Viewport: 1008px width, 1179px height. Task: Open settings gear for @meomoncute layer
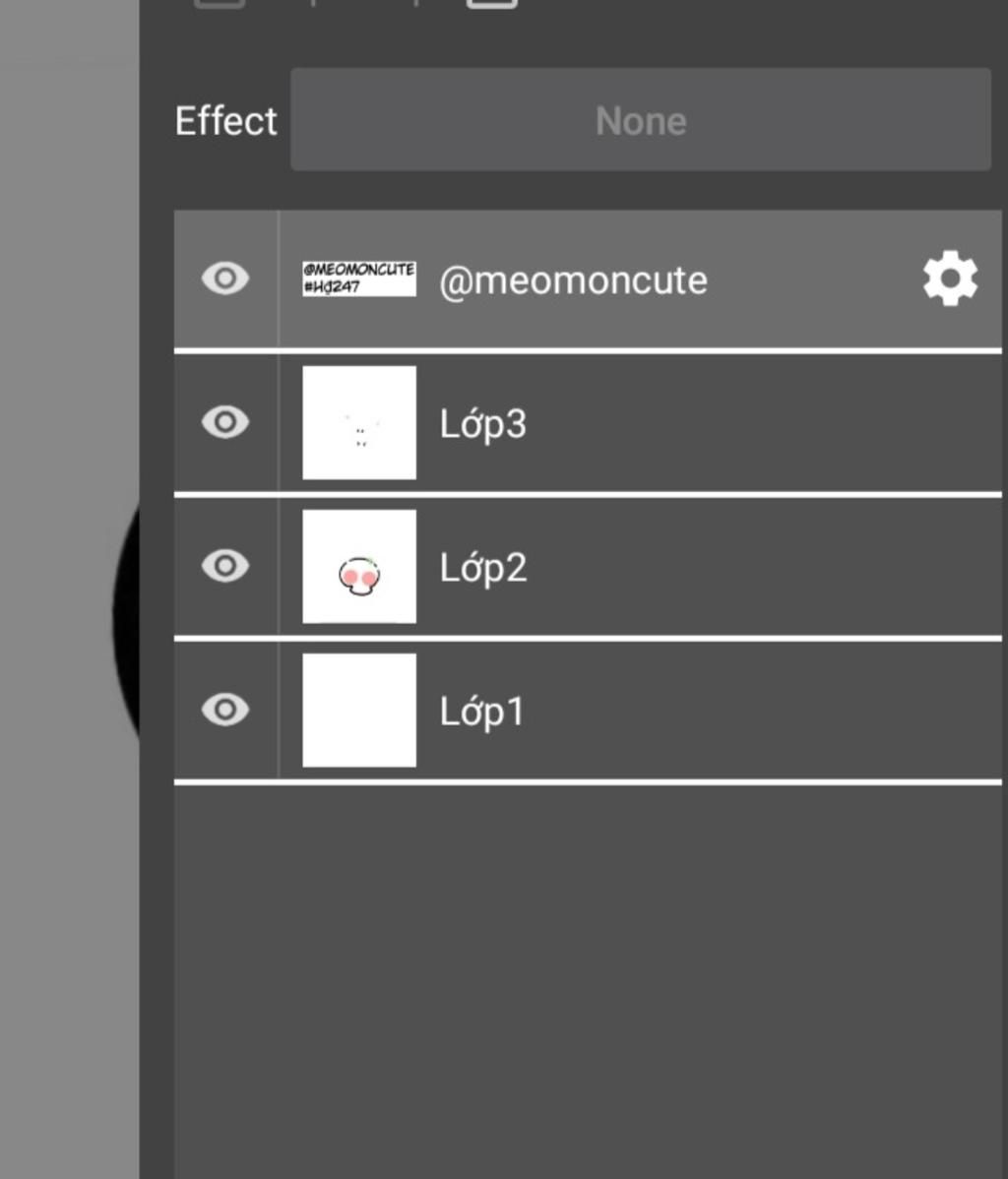coord(950,279)
